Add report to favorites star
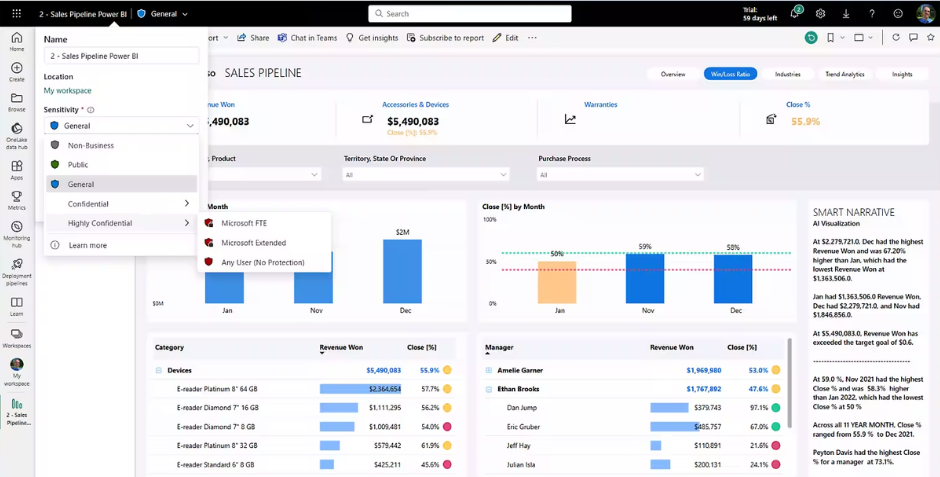Screen dimensions: 940x477 pos(930,37)
